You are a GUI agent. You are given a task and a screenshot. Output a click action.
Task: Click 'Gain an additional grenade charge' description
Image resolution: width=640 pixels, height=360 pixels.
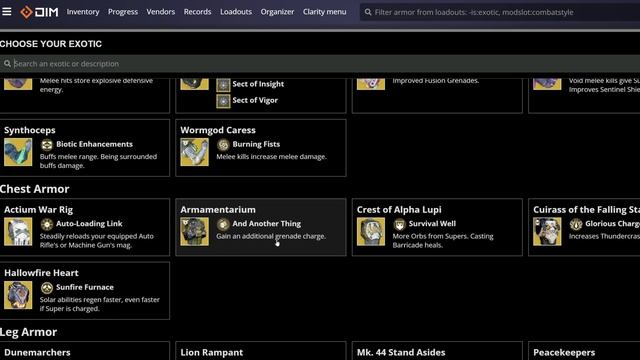pos(271,236)
